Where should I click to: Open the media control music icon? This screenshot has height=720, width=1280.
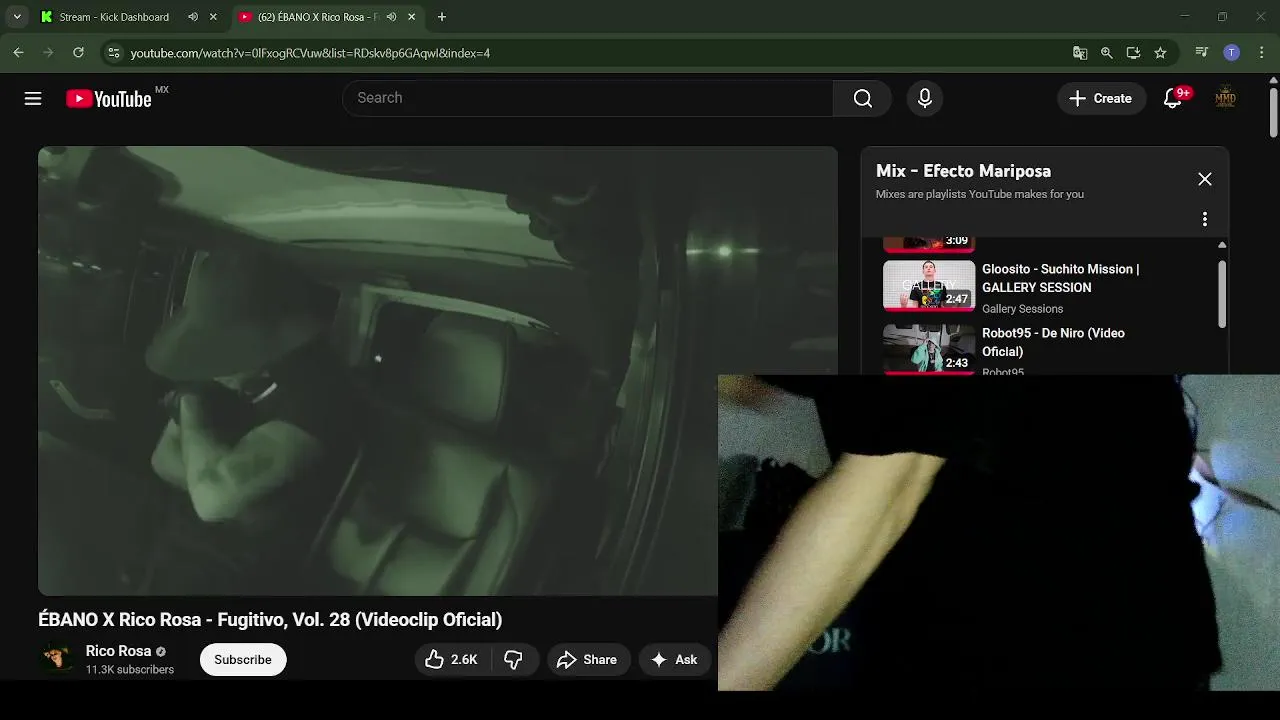click(1202, 53)
